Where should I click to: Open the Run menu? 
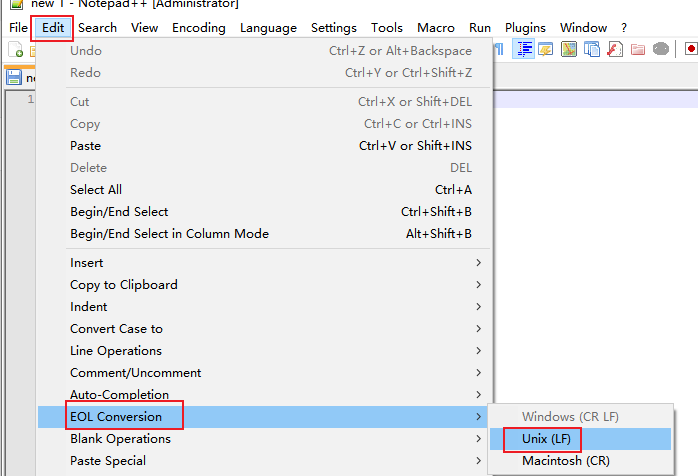coord(480,28)
